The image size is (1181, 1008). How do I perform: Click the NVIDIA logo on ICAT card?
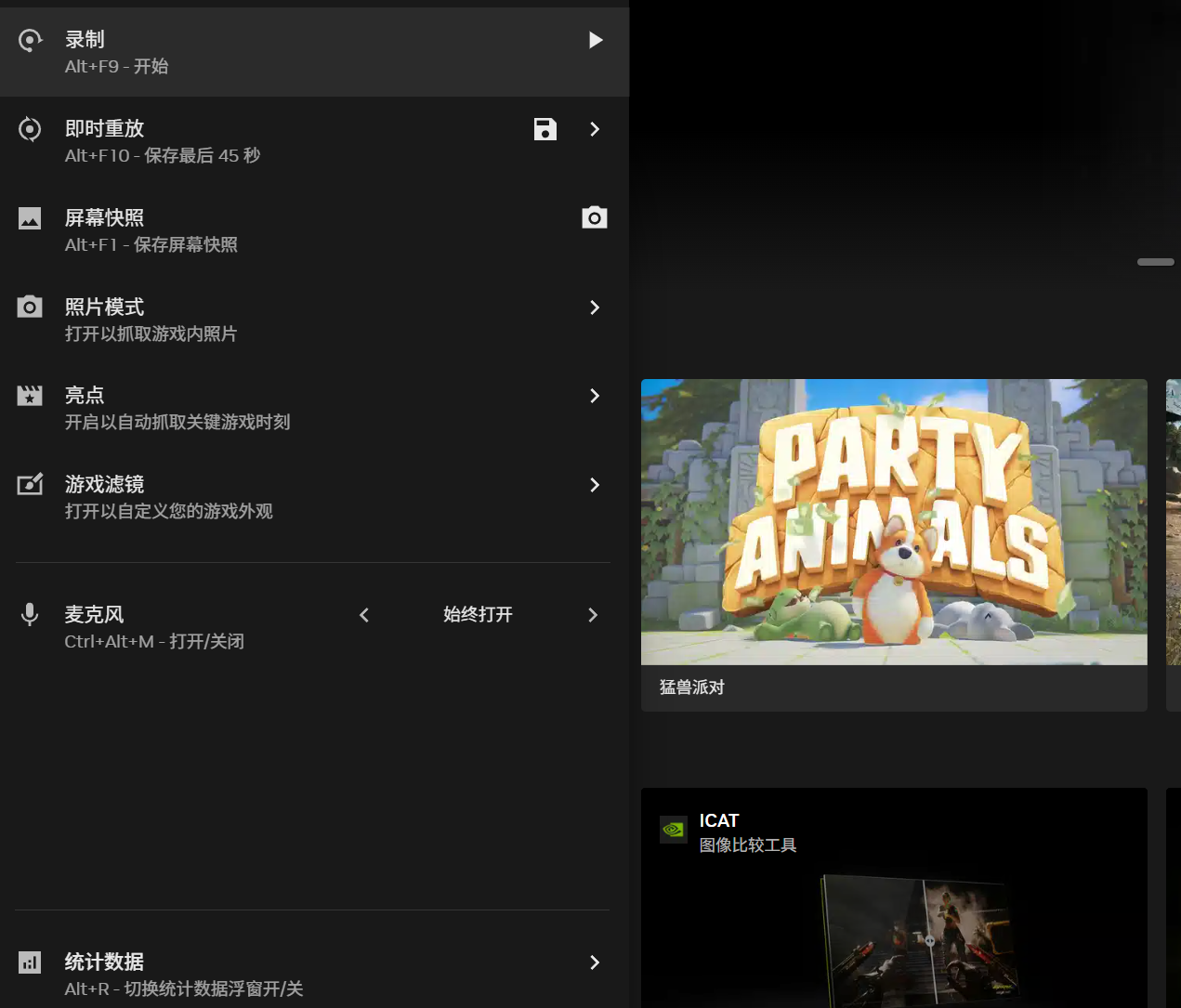pyautogui.click(x=673, y=830)
